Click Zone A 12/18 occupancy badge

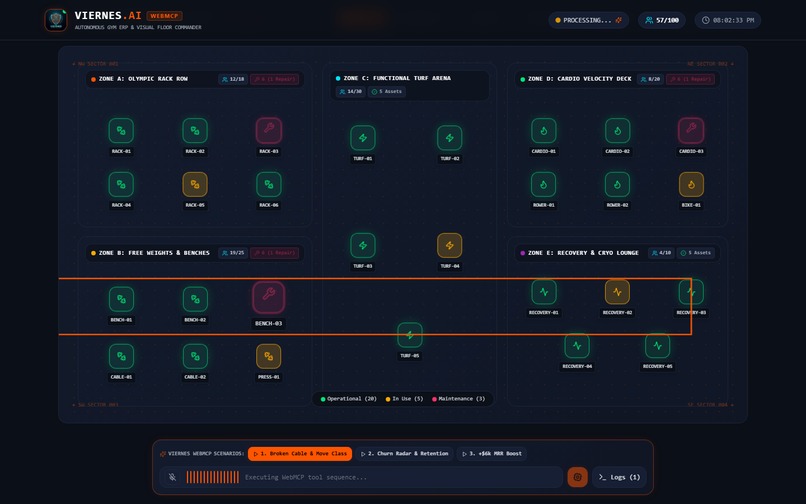click(x=233, y=79)
